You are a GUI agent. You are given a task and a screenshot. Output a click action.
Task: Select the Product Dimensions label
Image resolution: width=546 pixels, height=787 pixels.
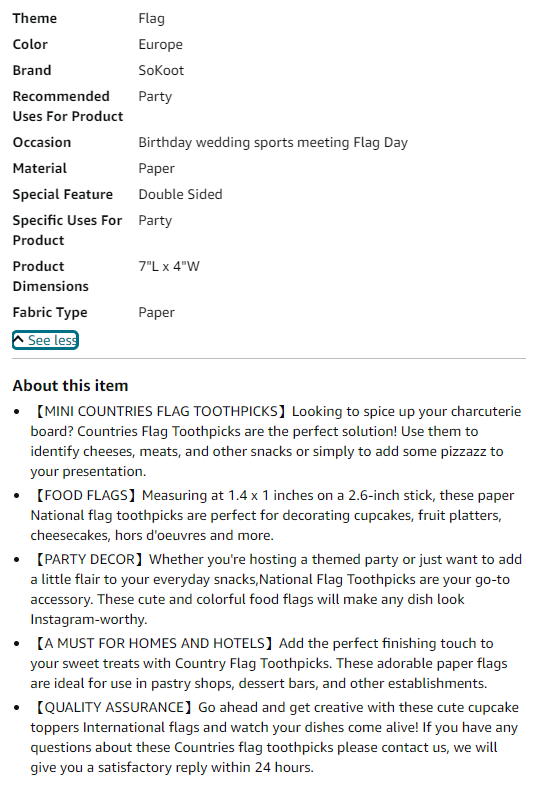tap(51, 277)
